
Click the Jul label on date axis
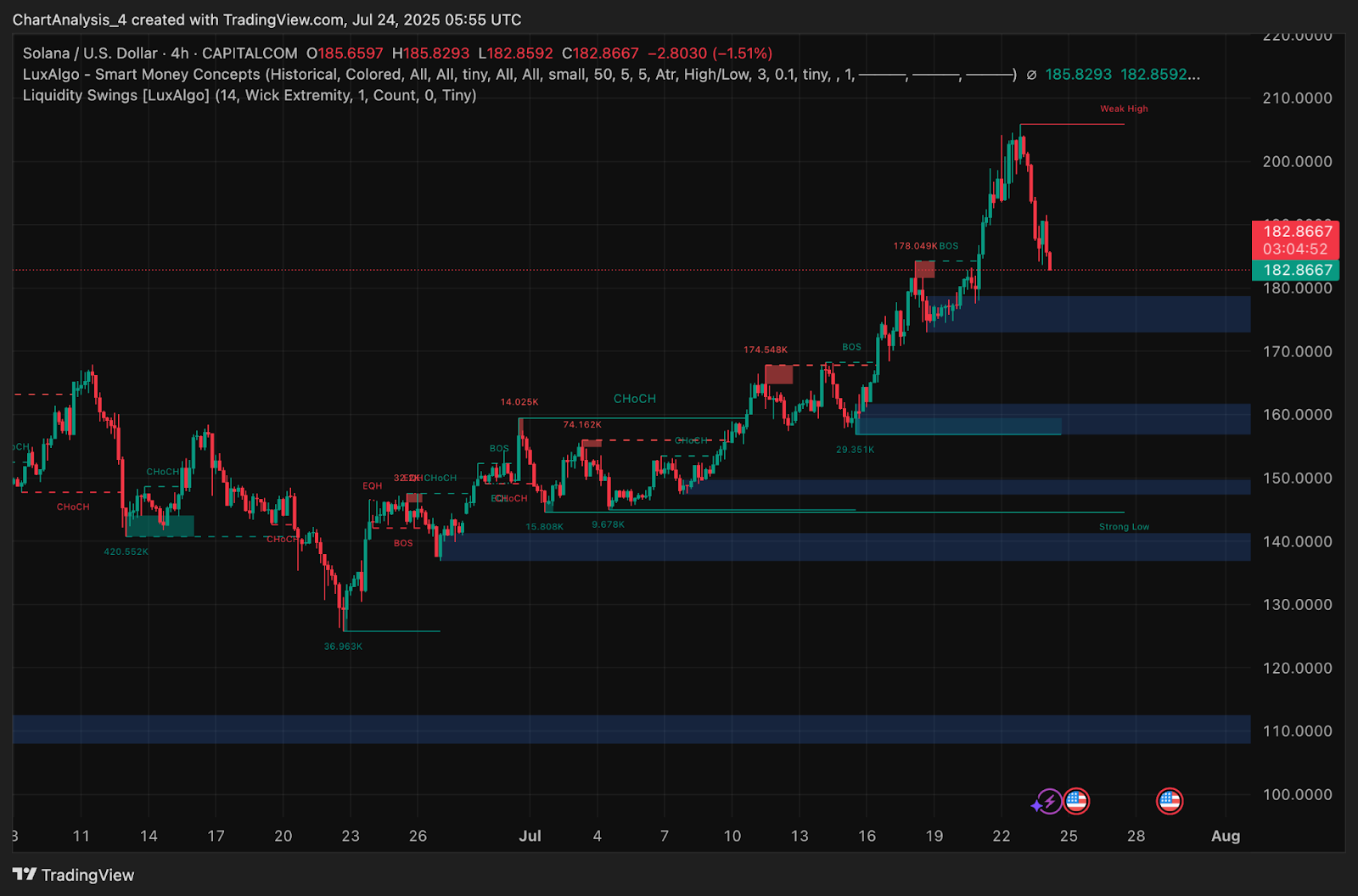530,836
